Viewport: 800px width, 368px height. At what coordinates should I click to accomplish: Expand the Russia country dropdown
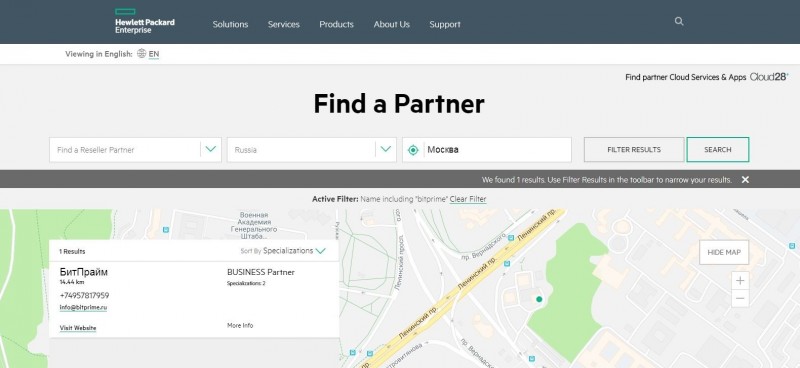386,150
